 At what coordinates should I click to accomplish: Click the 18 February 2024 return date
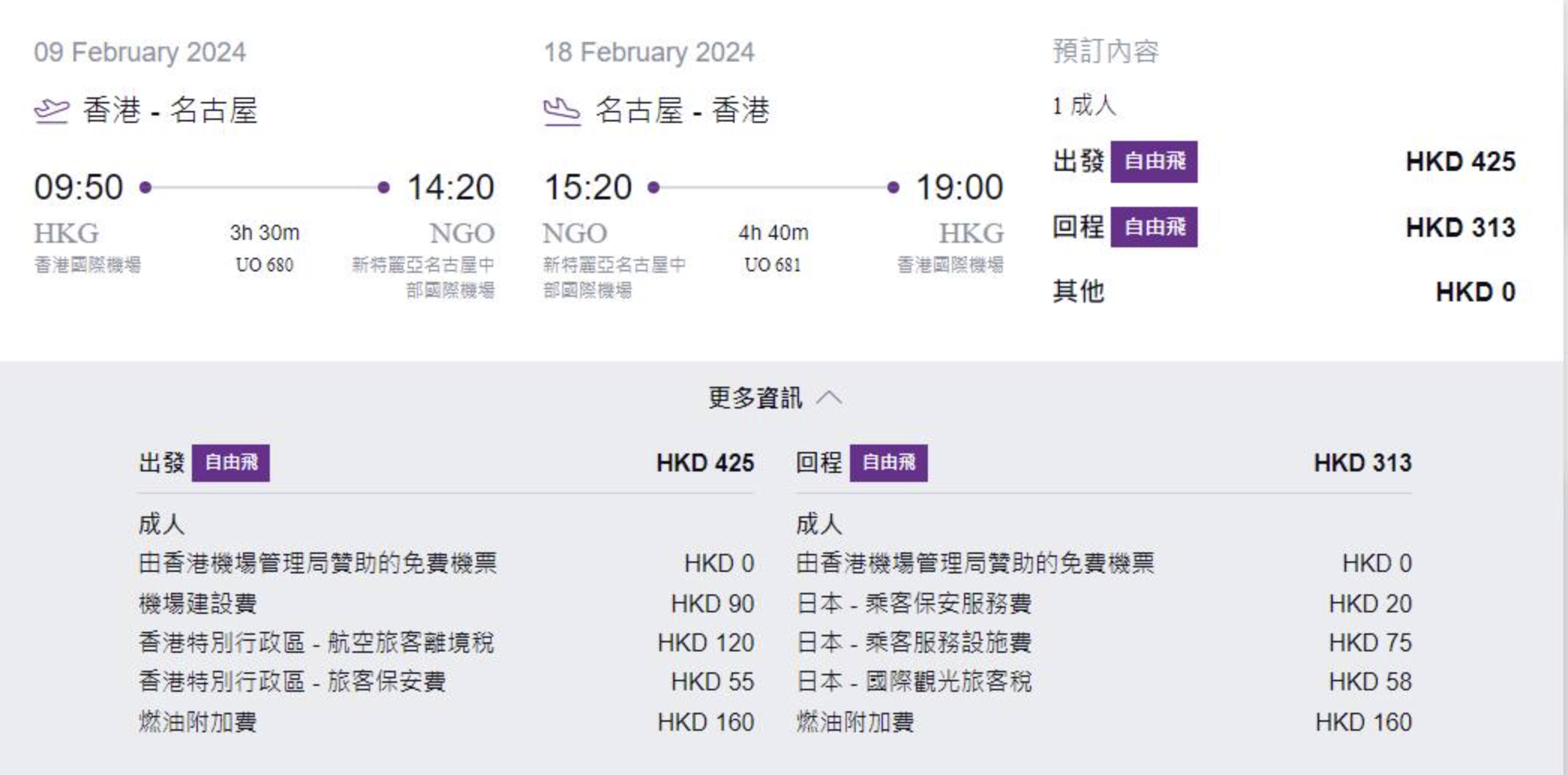(x=649, y=52)
